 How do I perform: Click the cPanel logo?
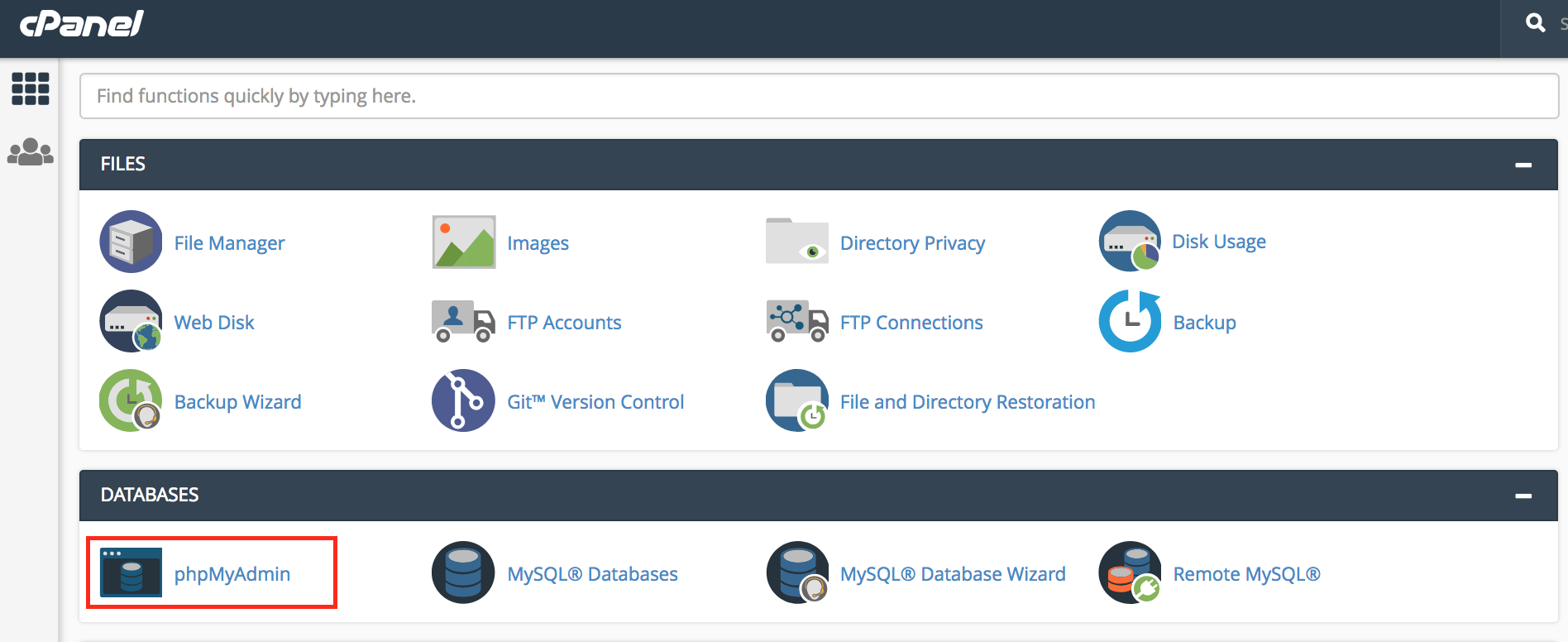[x=81, y=23]
